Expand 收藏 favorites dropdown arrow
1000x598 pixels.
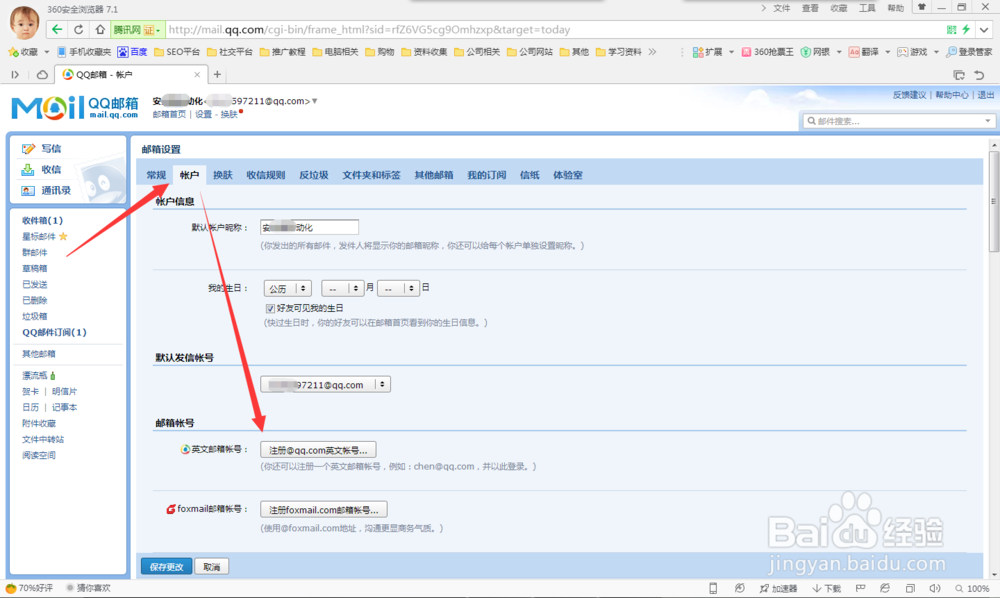46,52
